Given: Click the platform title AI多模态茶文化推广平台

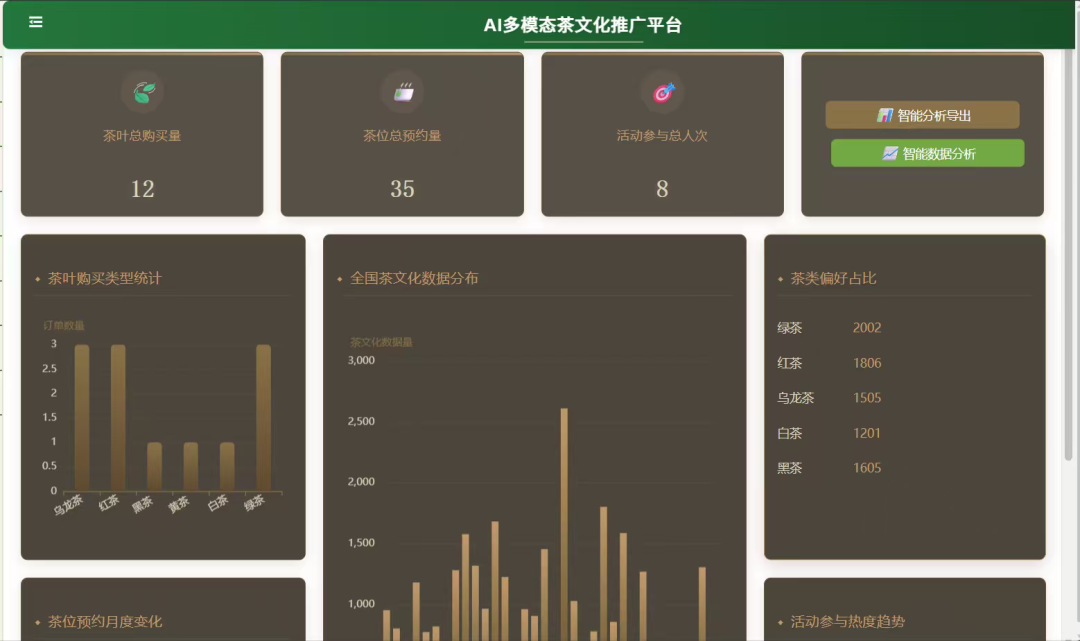Looking at the screenshot, I should click(583, 25).
